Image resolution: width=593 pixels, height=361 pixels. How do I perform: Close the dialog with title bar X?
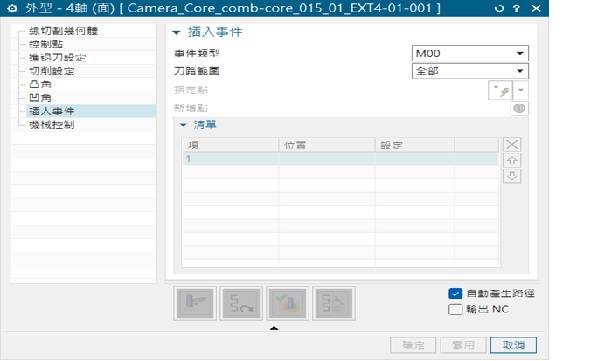536,8
